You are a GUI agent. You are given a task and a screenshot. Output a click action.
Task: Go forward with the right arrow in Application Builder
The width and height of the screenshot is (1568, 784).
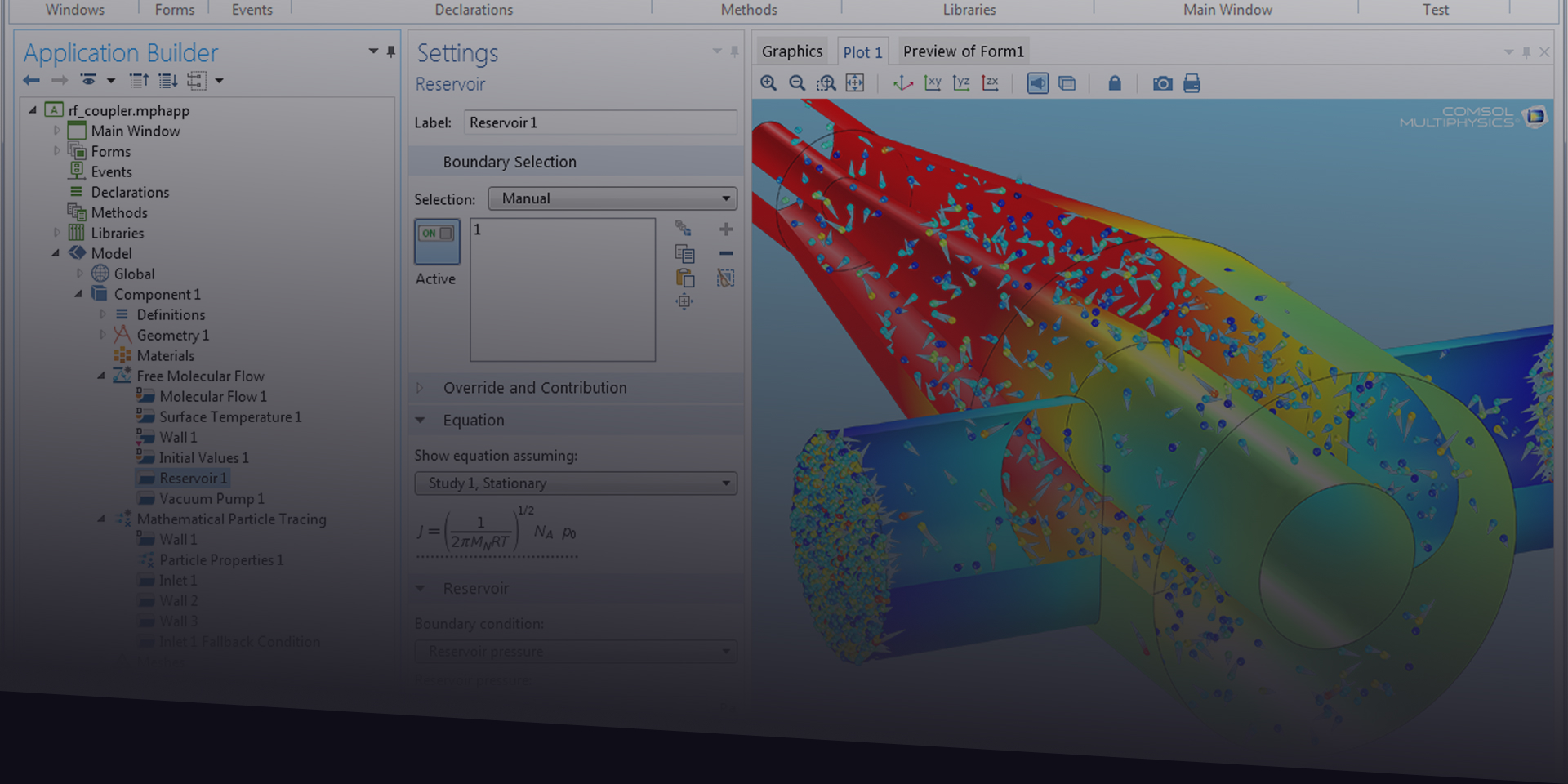click(x=60, y=80)
